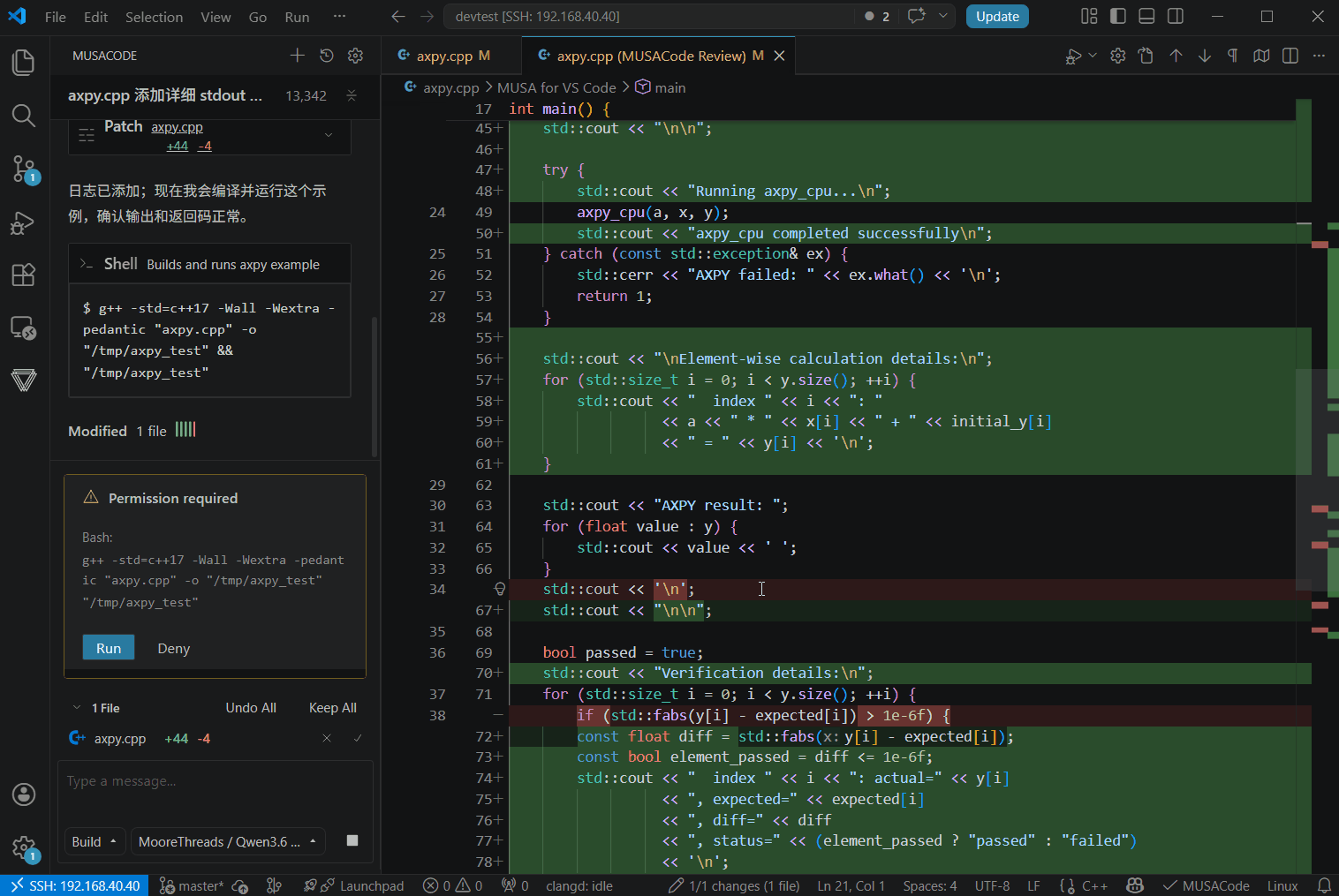The image size is (1339, 896).
Task: Open the Extensions view
Action: pyautogui.click(x=24, y=275)
